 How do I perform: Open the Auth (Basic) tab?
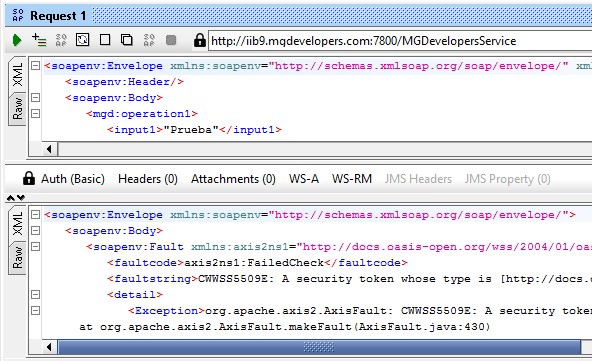[73, 179]
